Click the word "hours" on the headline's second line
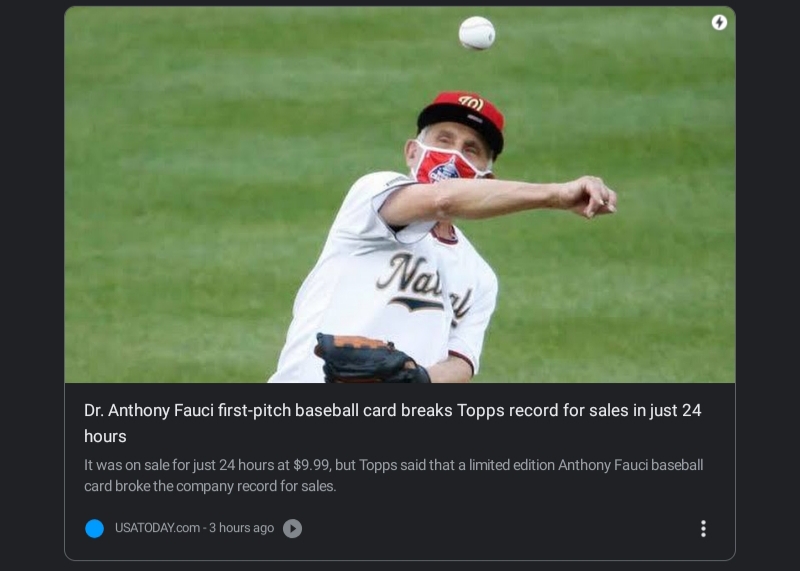800x571 pixels. click(105, 436)
